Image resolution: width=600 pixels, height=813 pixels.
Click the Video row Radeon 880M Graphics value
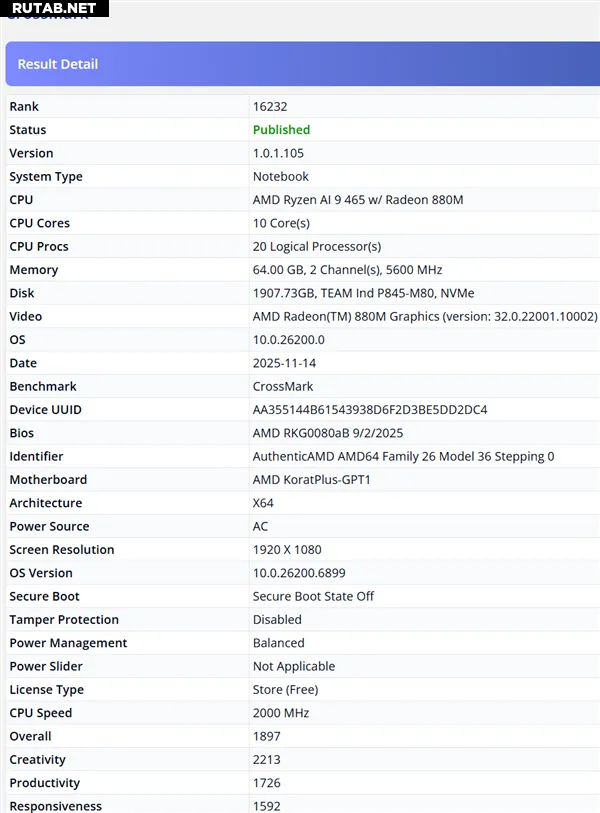click(x=424, y=317)
